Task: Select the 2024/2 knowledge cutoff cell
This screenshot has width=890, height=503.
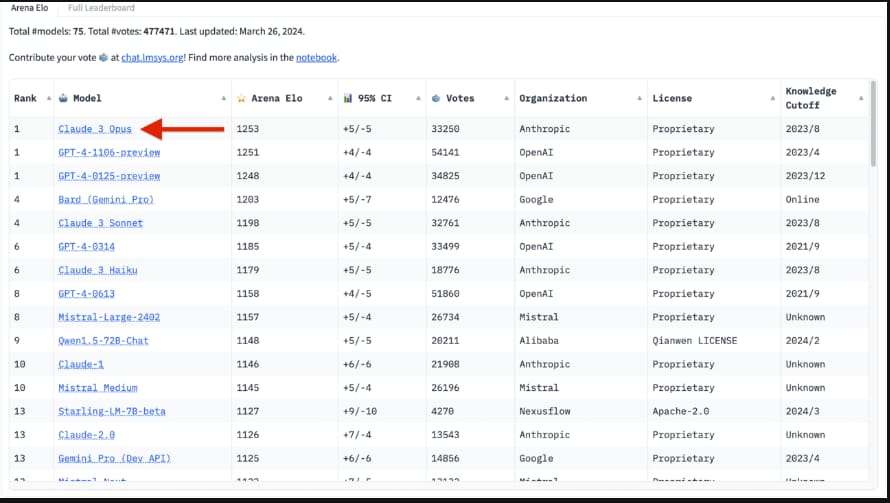Action: pyautogui.click(x=803, y=341)
